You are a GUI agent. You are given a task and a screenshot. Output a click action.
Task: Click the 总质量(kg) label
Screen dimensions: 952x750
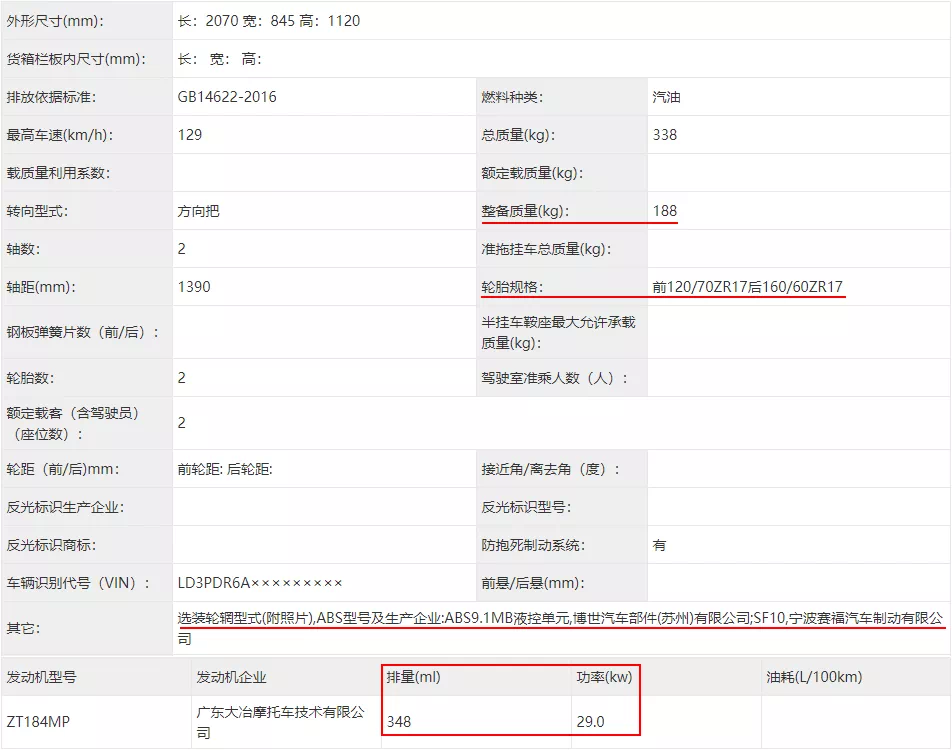pos(518,135)
